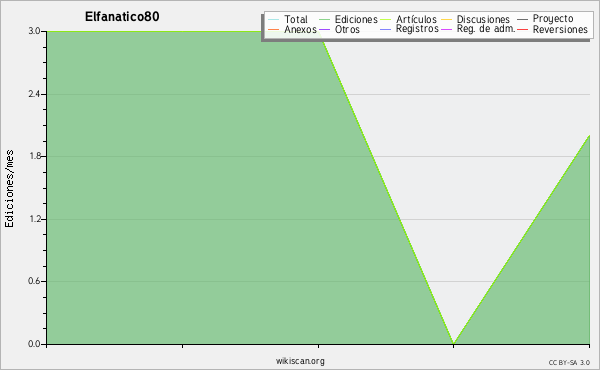Click the wikiscan.org label below chart
The image size is (600, 370).
(x=300, y=361)
